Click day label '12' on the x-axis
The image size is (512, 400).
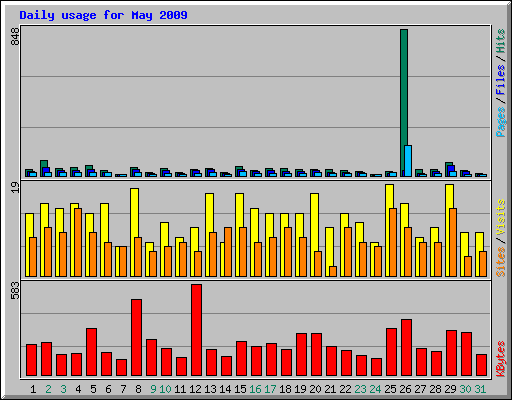[x=195, y=389]
